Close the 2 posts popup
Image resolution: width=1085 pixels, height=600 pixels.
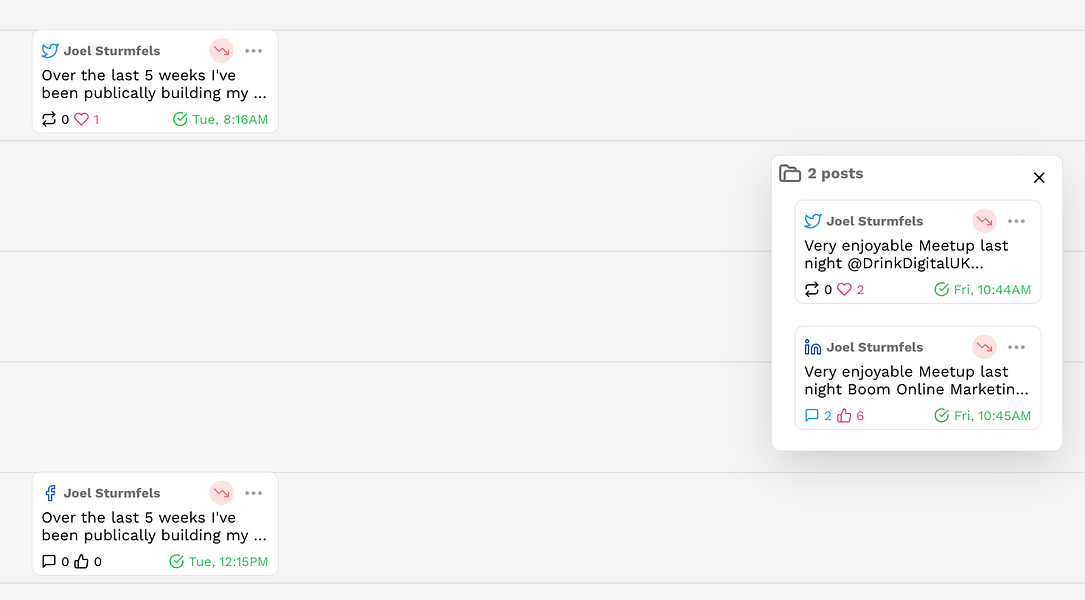click(1039, 178)
